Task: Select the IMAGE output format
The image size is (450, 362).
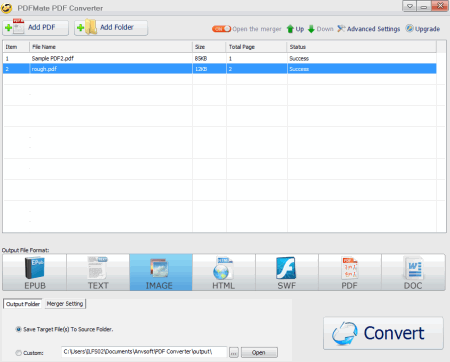Action: tap(161, 272)
